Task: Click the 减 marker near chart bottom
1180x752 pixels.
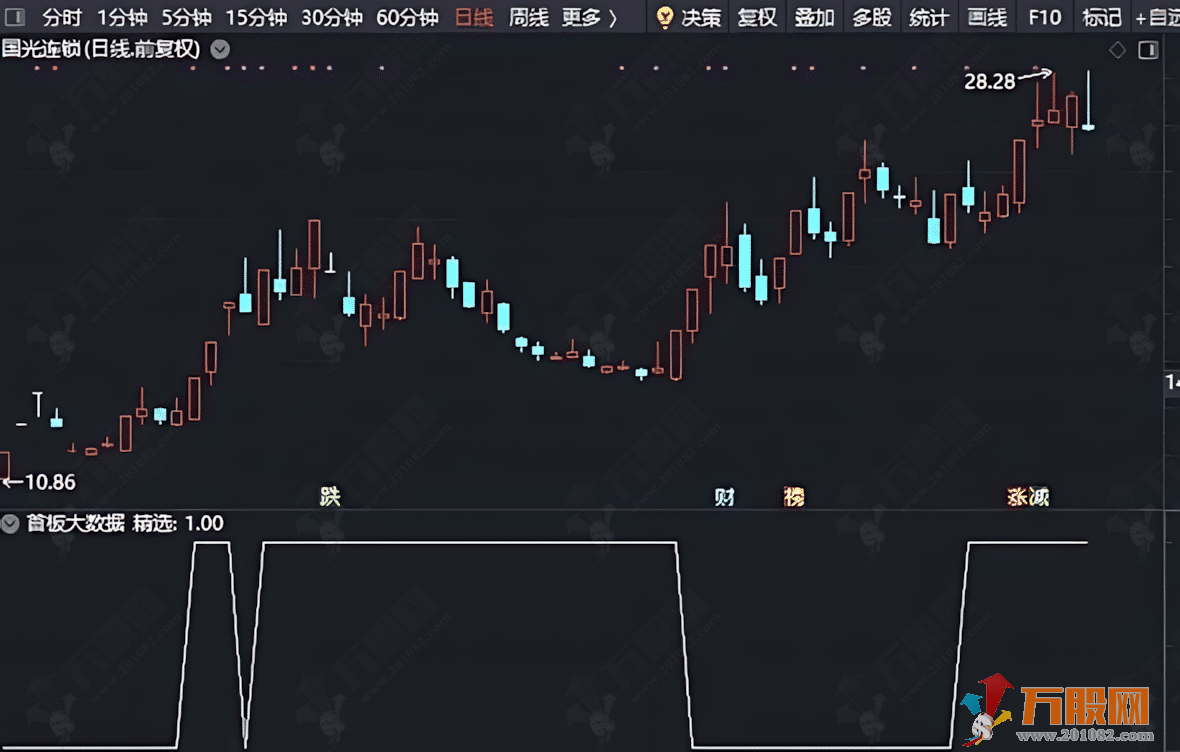Action: pos(1040,497)
